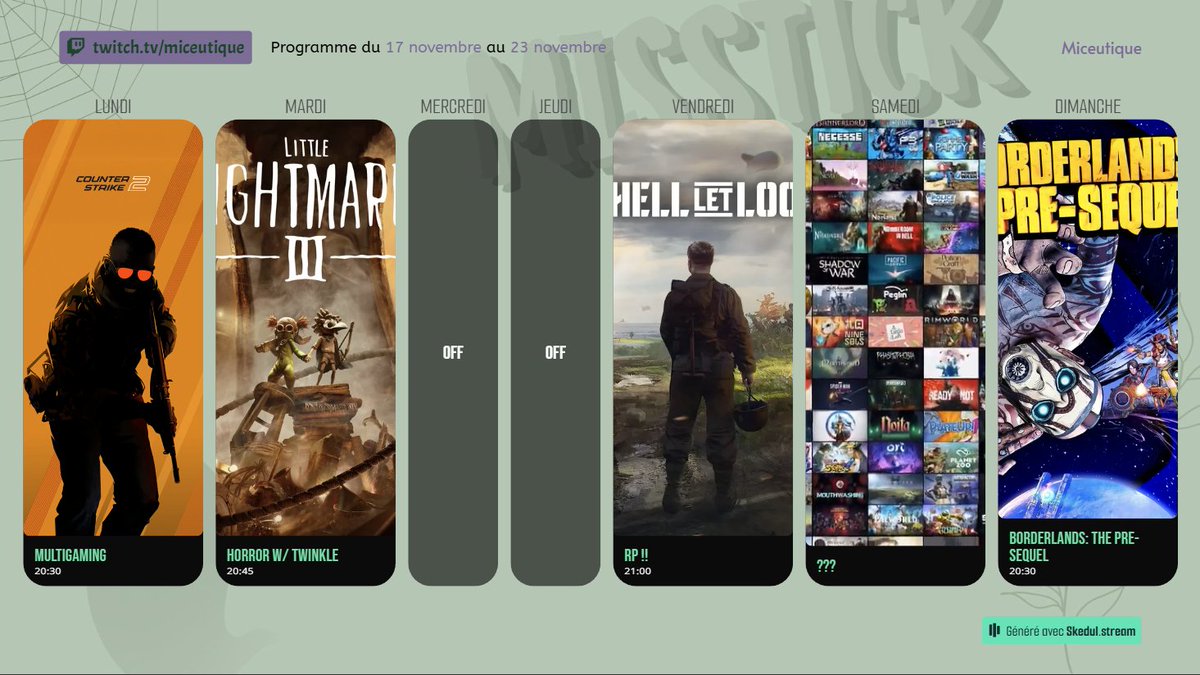Click the RP !! stream title
Screen dimensions: 1200x675
(637, 555)
